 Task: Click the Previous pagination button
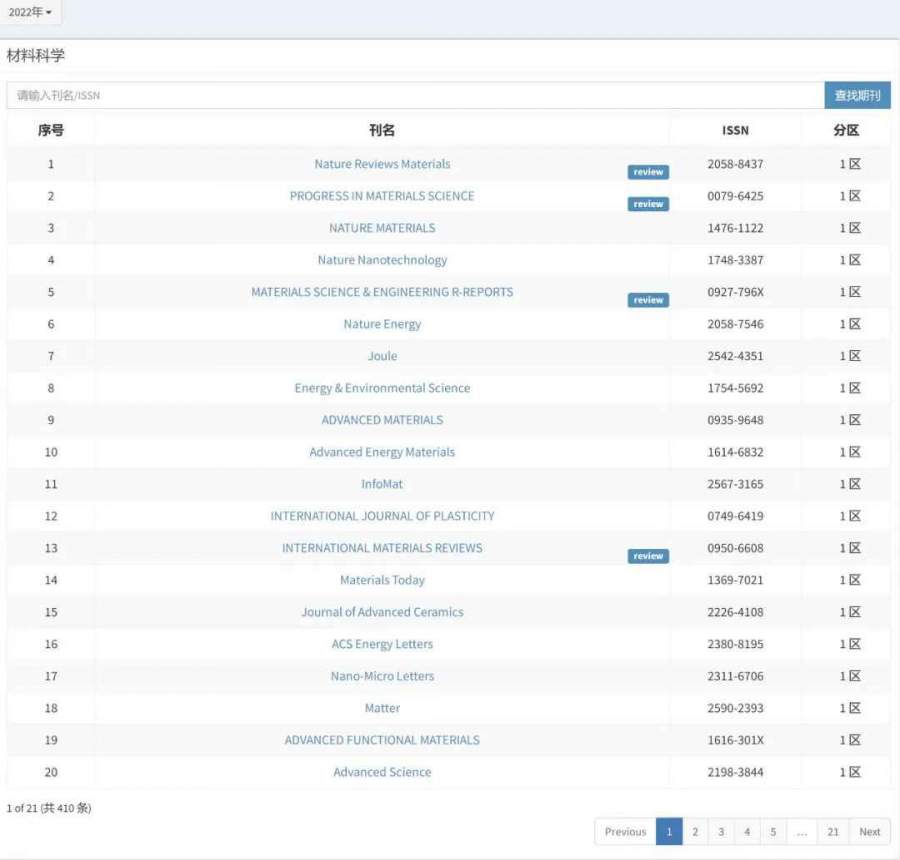(626, 832)
